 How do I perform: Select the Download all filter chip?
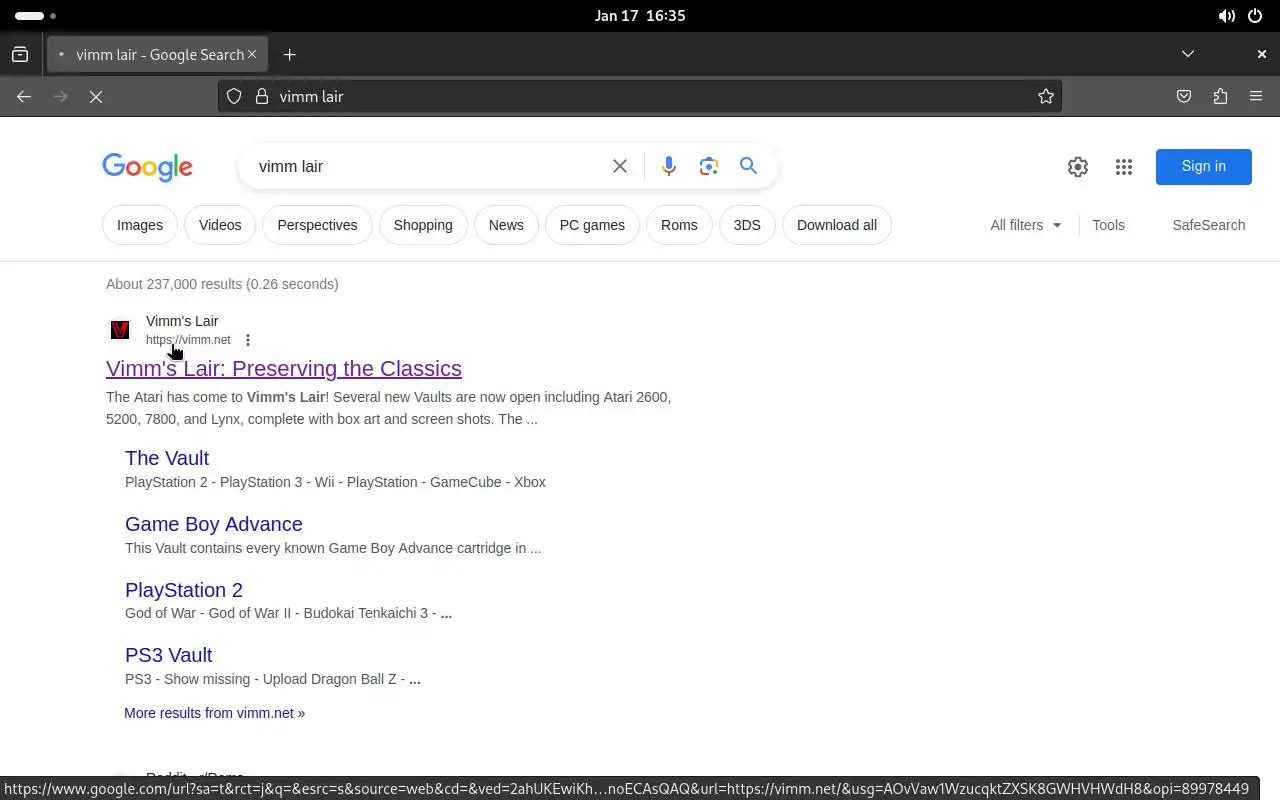[x=837, y=225]
